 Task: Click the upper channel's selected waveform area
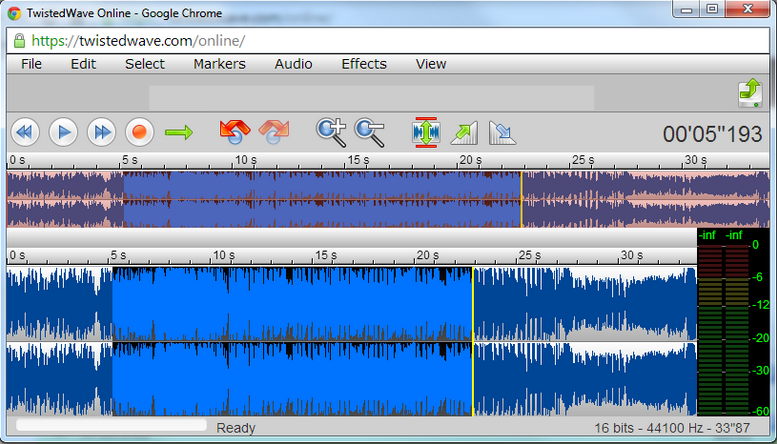pos(292,304)
